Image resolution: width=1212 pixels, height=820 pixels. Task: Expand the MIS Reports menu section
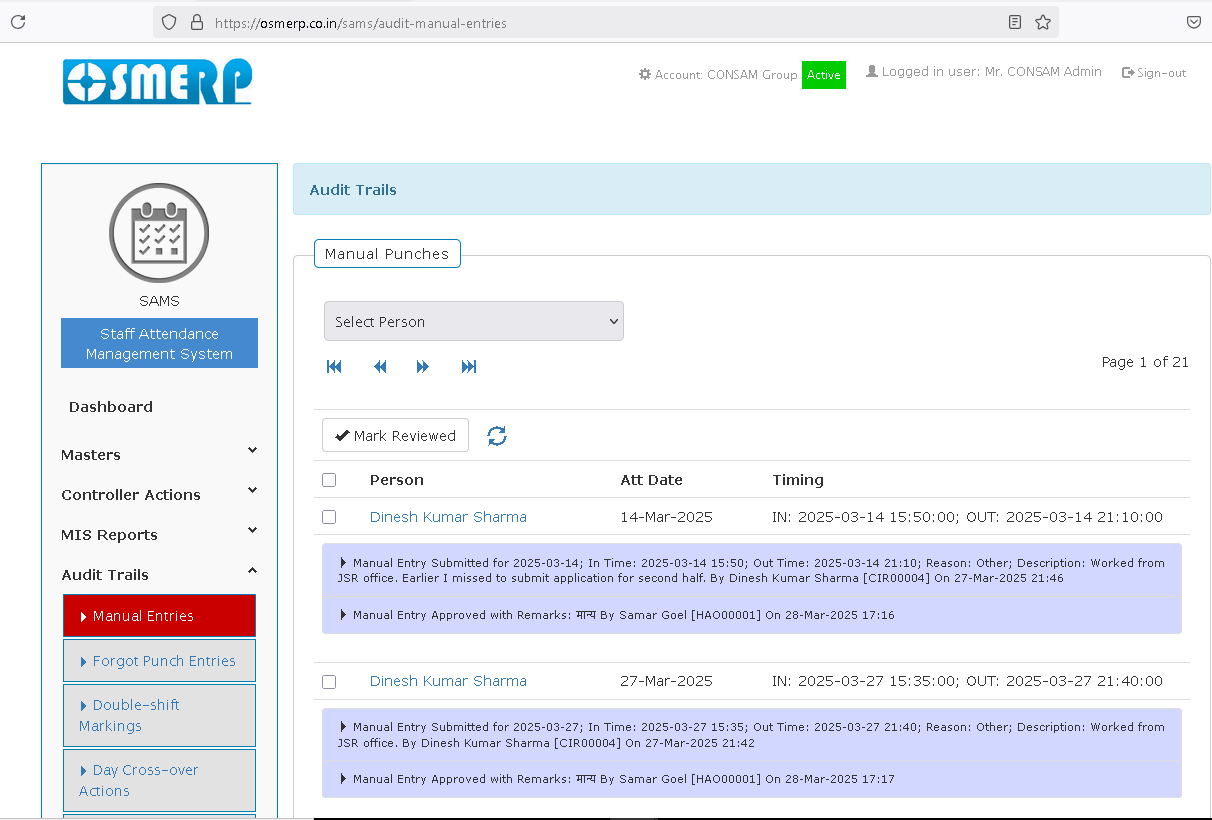pos(159,535)
